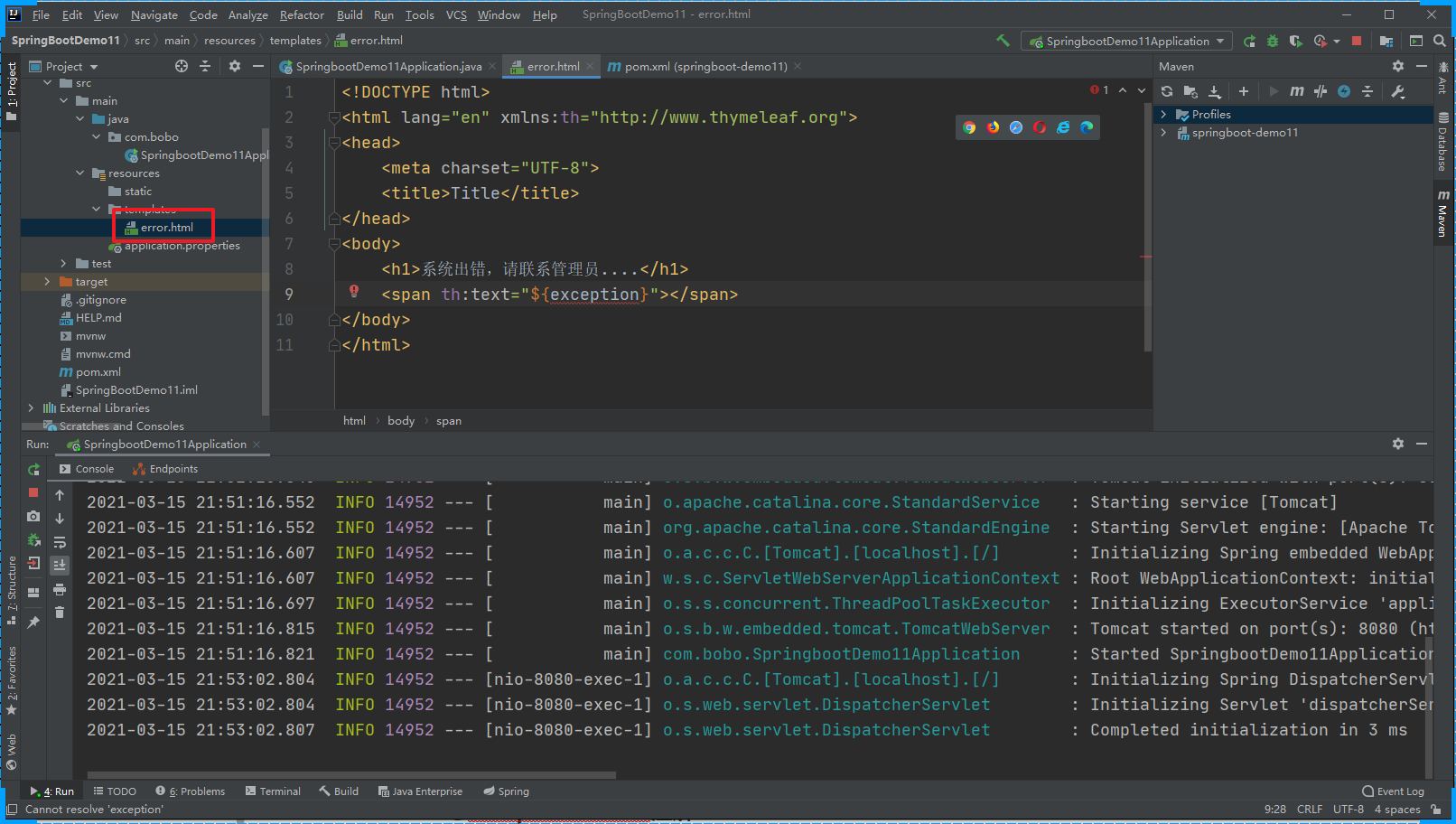The width and height of the screenshot is (1456, 824).
Task: Click Generate Sources and Update Folders in Maven
Action: coord(1190,91)
